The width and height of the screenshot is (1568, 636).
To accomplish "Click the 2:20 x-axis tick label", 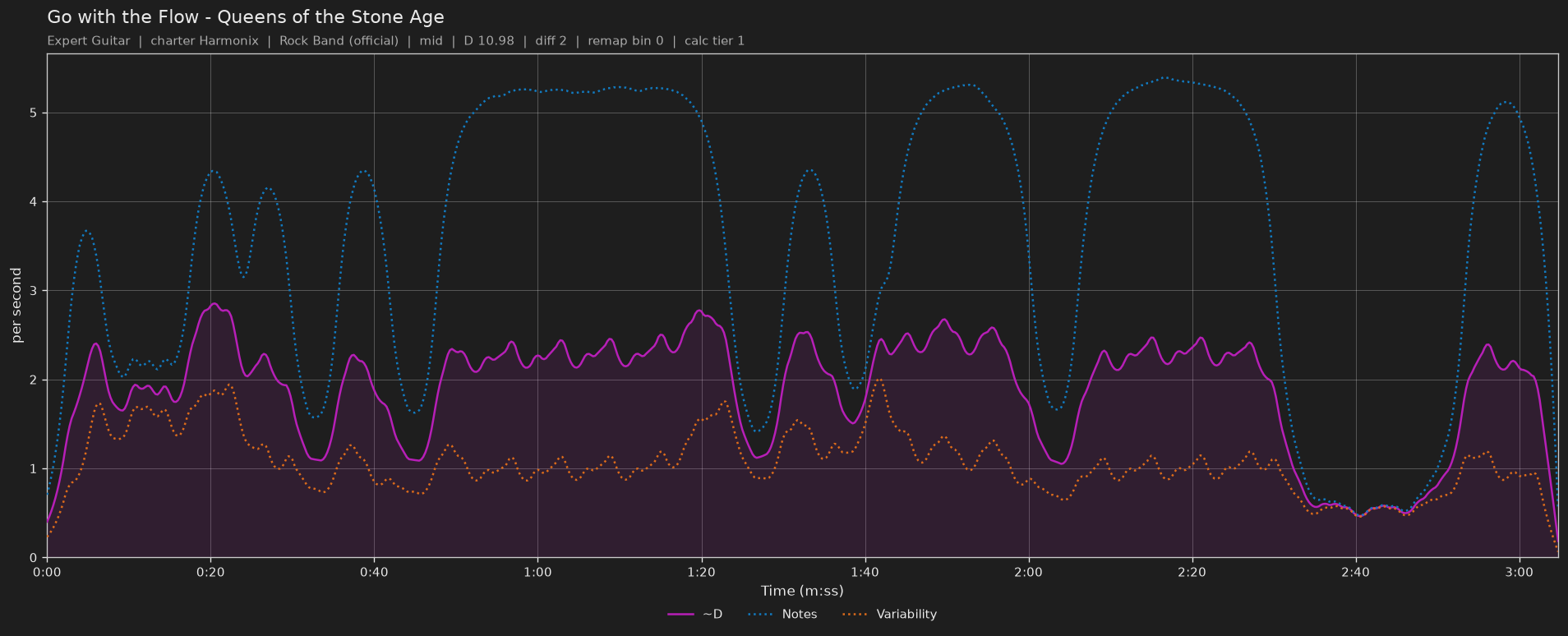I will click(1192, 573).
